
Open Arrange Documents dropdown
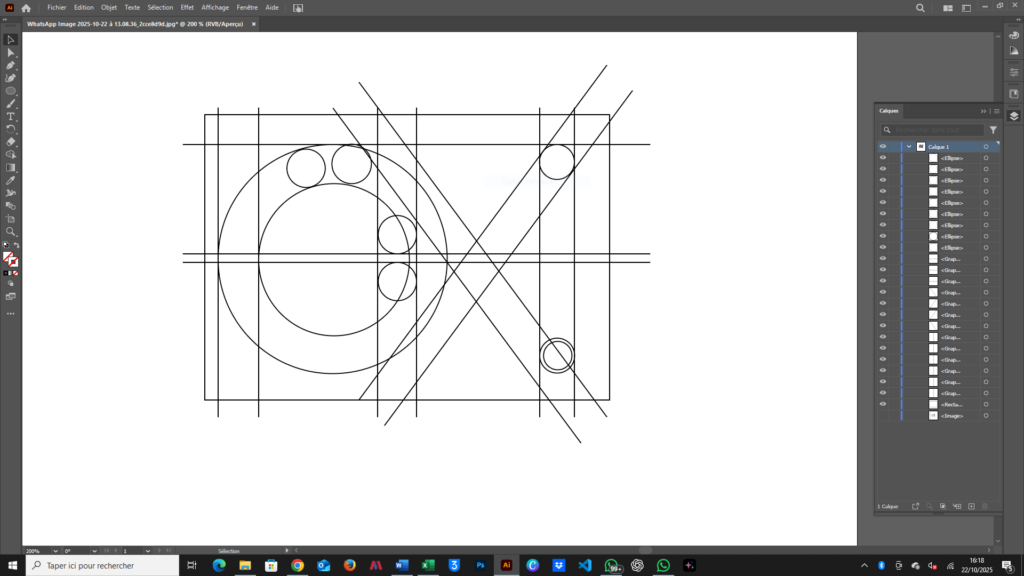click(948, 8)
